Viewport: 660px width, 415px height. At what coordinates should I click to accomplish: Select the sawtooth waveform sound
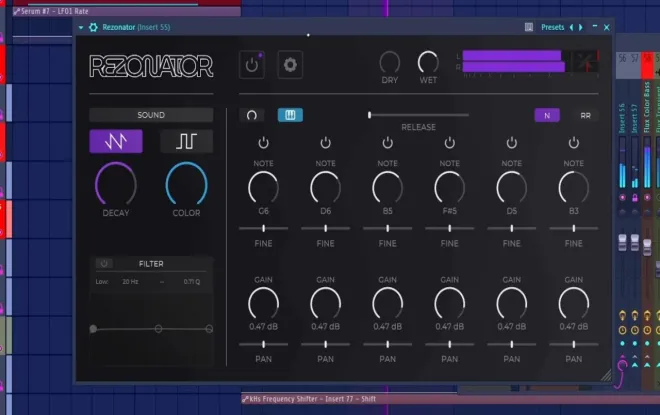[x=116, y=141]
